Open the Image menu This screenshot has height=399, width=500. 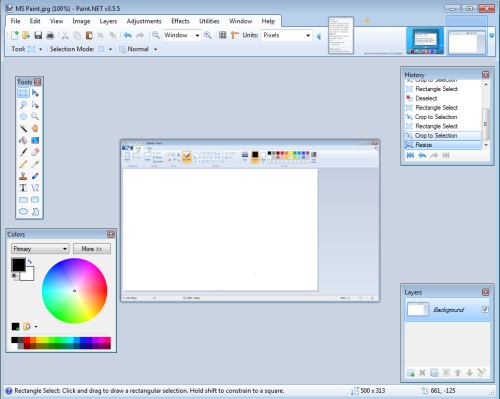(x=81, y=21)
